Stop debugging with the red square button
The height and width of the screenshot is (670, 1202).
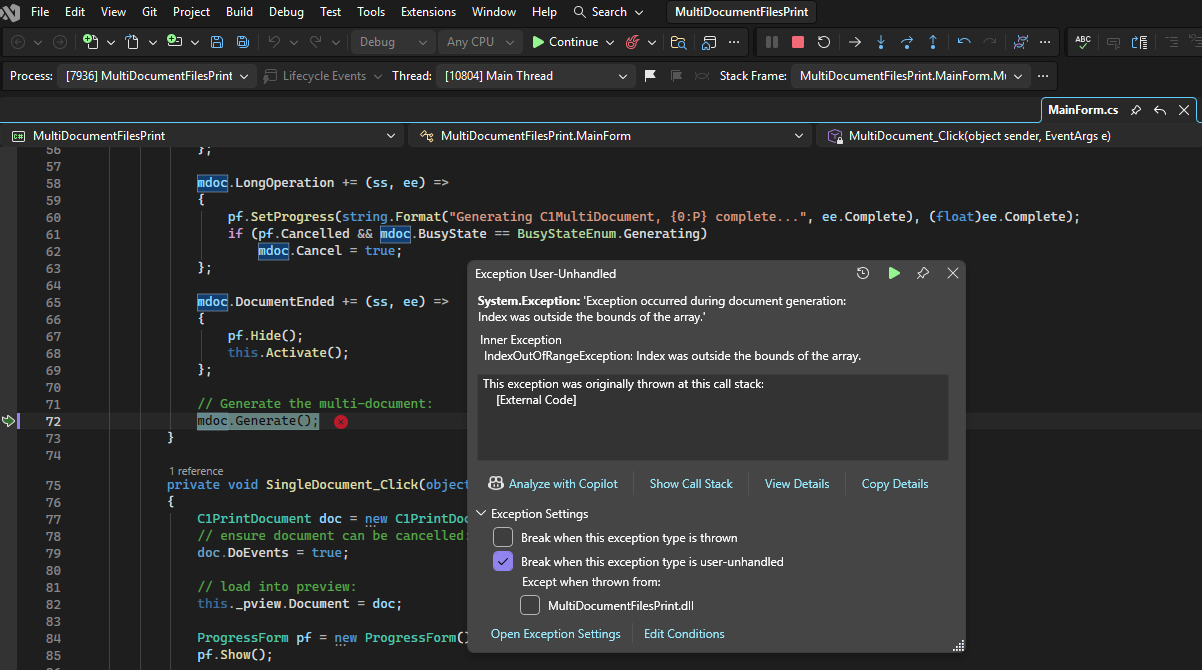tap(797, 42)
